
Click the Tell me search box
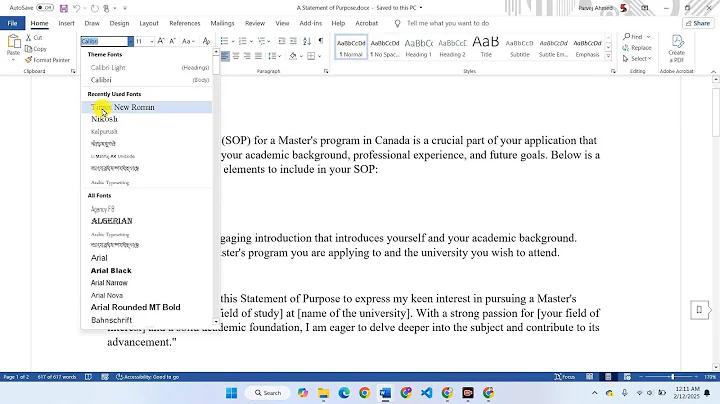pyautogui.click(x=448, y=23)
